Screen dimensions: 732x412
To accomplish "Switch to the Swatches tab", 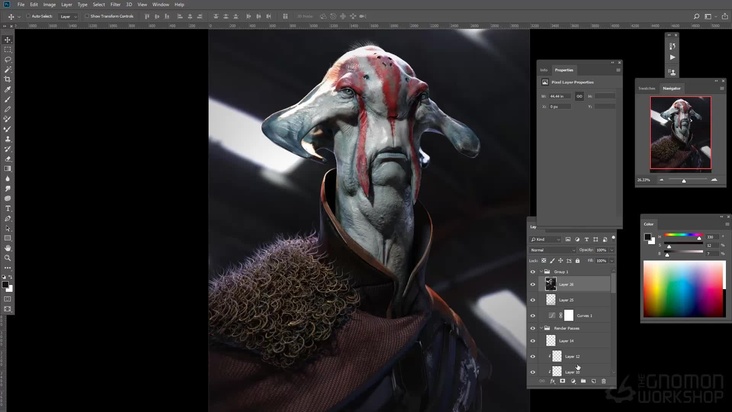I will click(x=647, y=88).
